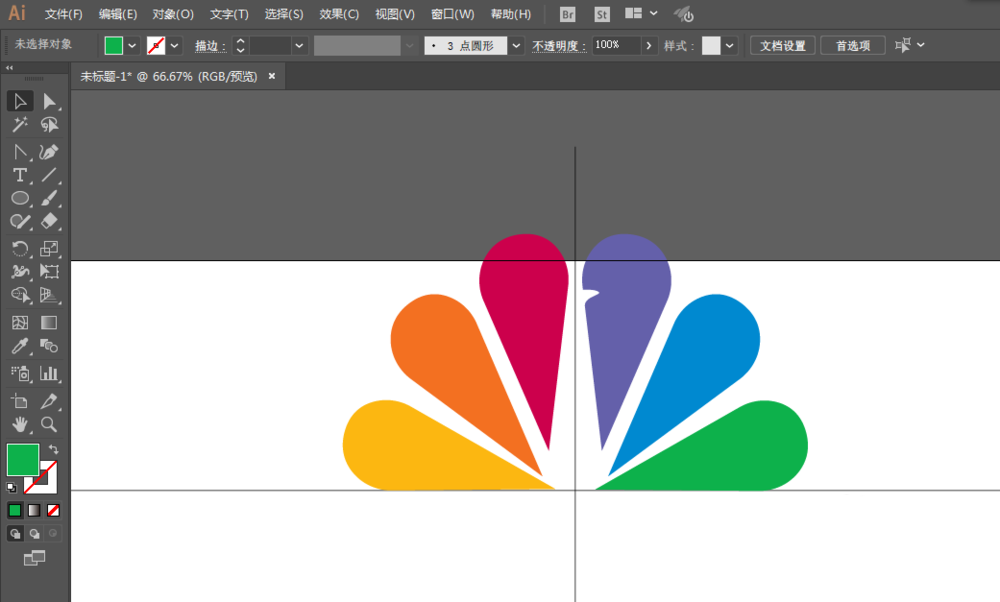Select the Gradient tool
This screenshot has height=602, width=1000.
(x=49, y=323)
